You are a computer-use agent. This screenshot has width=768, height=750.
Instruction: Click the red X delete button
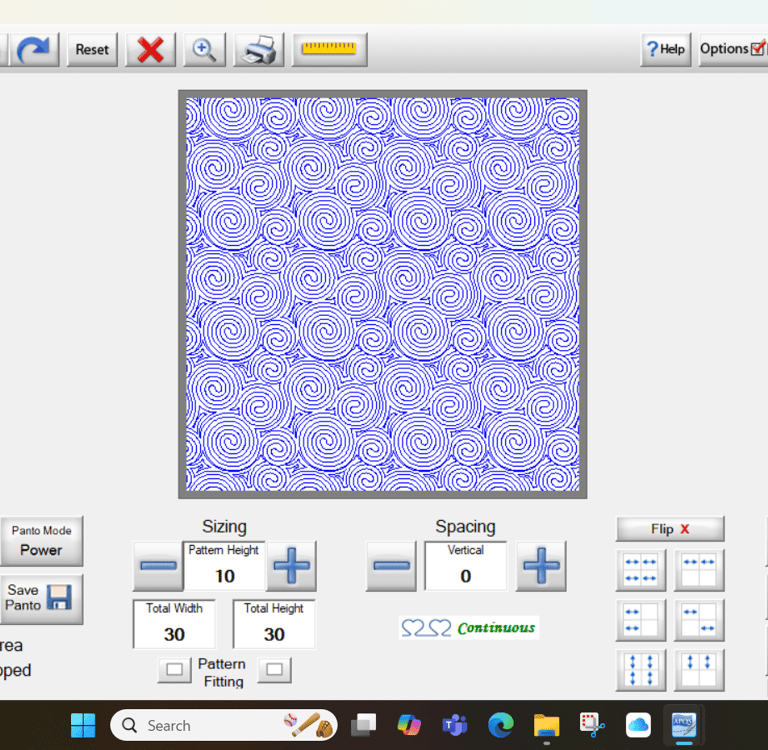pos(150,49)
